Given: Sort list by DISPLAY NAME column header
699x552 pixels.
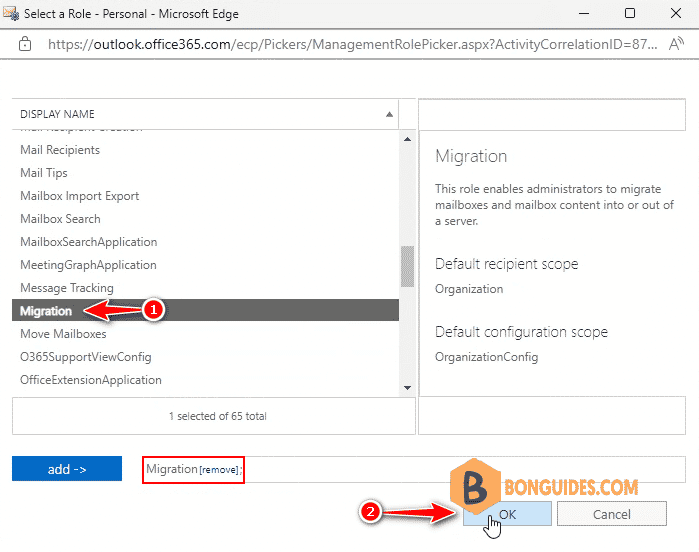Looking at the screenshot, I should pos(57,114).
